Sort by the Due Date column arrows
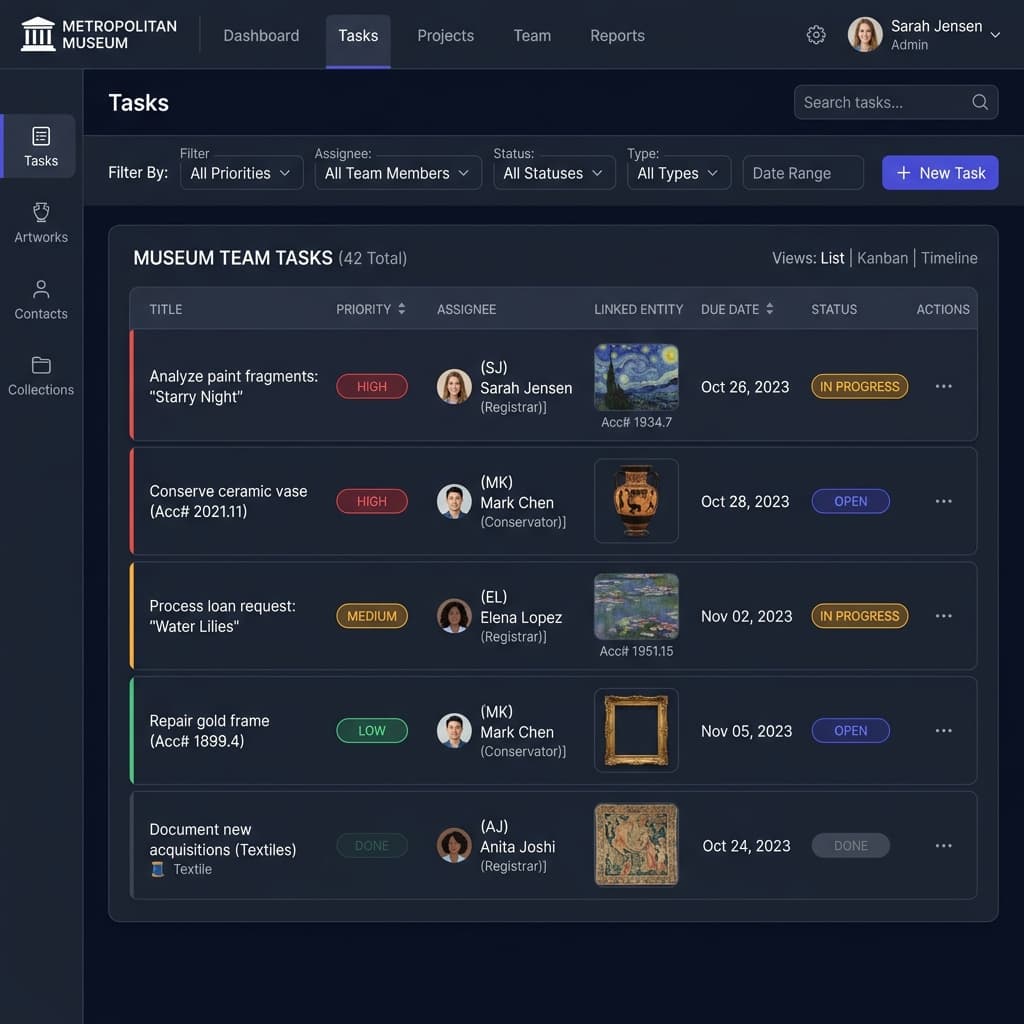The image size is (1024, 1024). (769, 309)
